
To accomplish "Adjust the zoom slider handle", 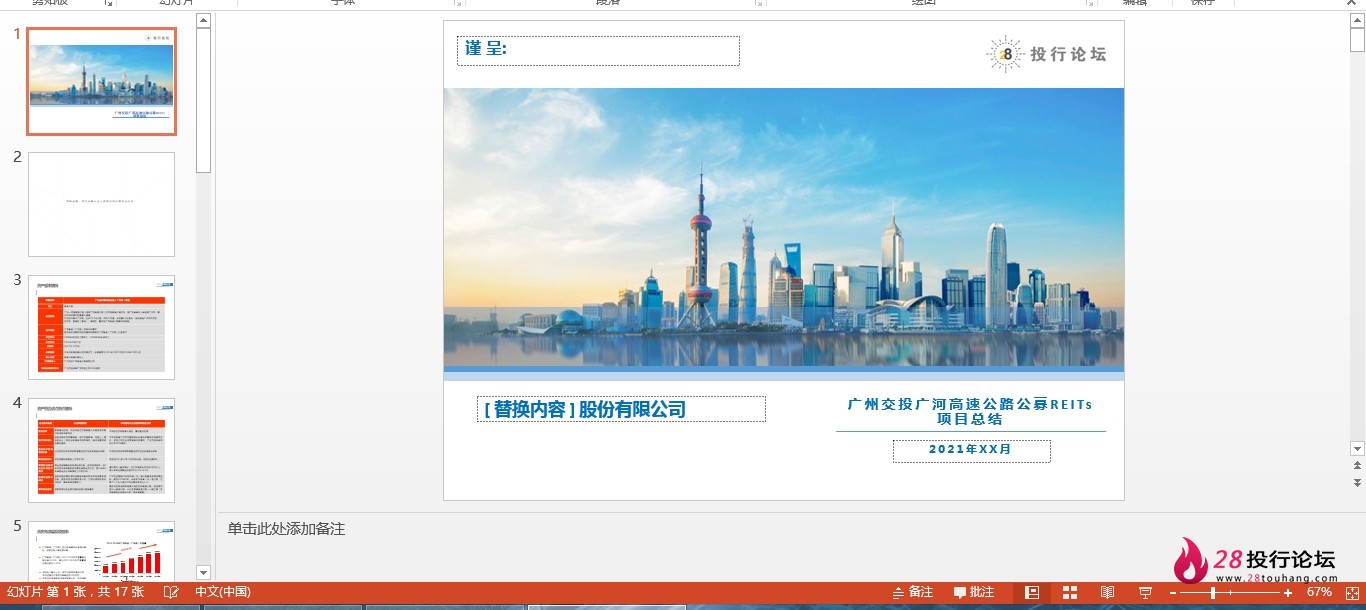I will [1213, 593].
